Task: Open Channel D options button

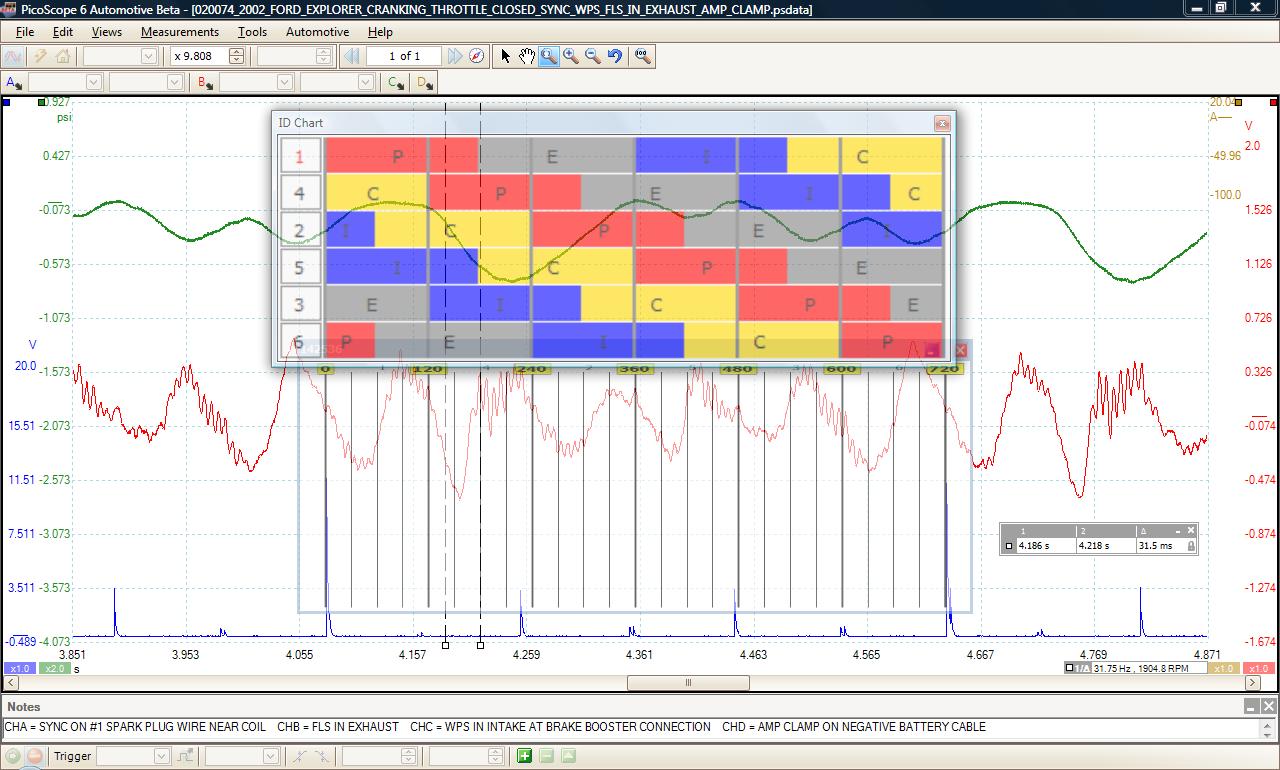Action: [x=425, y=82]
